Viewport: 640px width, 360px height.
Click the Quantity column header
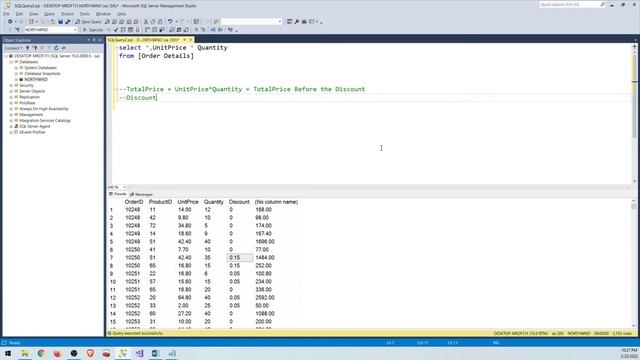coord(213,202)
